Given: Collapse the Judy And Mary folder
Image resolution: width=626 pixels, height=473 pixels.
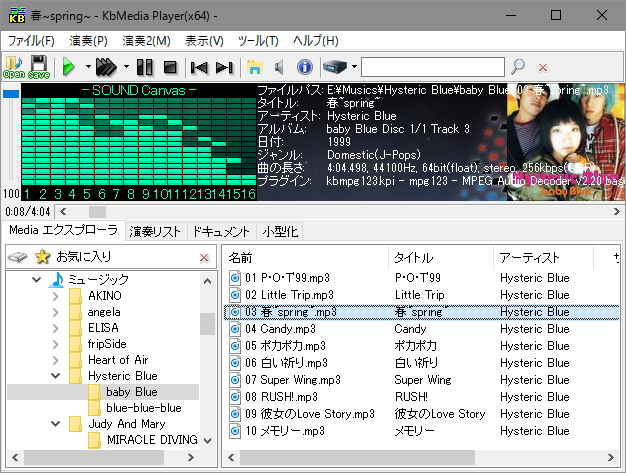Looking at the screenshot, I should coord(55,424).
